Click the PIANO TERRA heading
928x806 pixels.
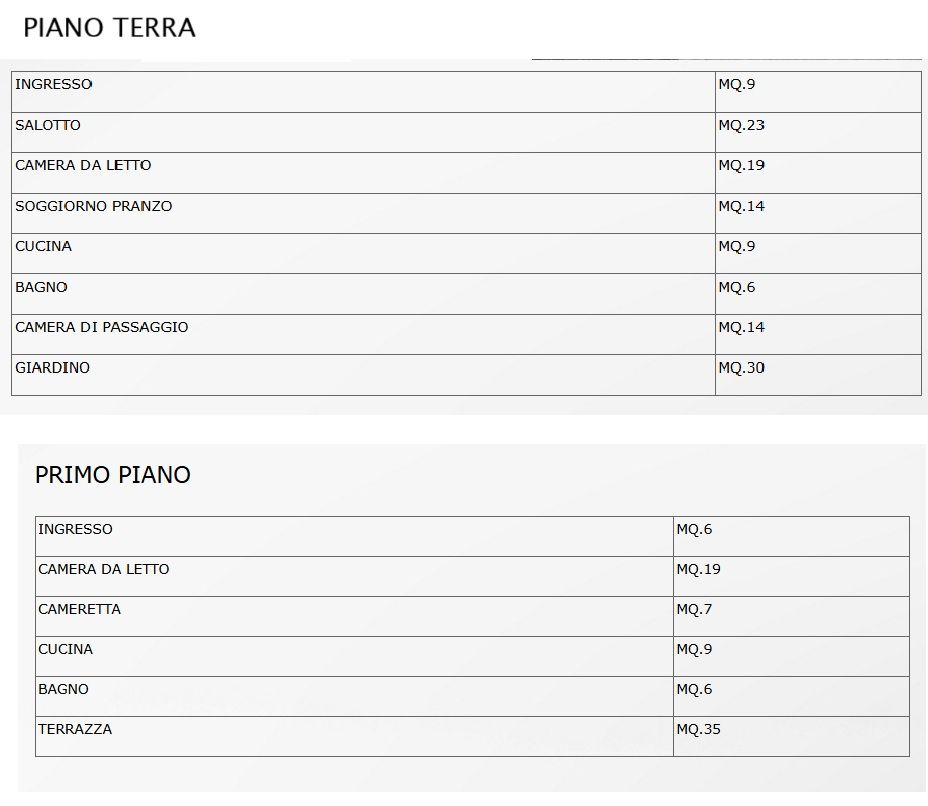pyautogui.click(x=109, y=28)
